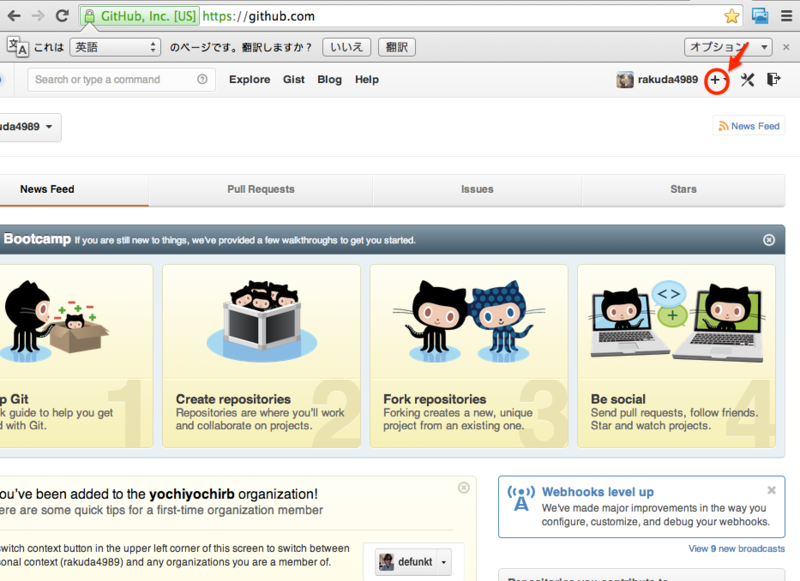Click the browser forward arrow

pos(38,16)
